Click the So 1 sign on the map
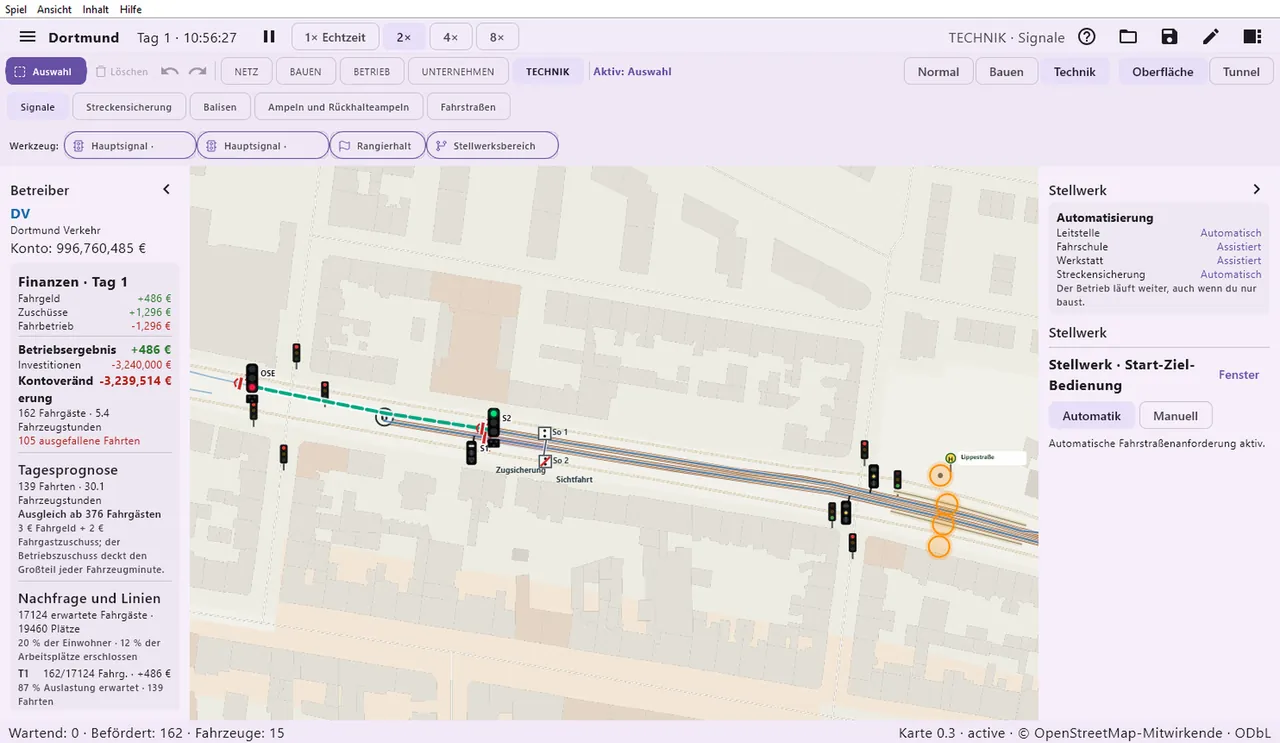 pos(544,433)
